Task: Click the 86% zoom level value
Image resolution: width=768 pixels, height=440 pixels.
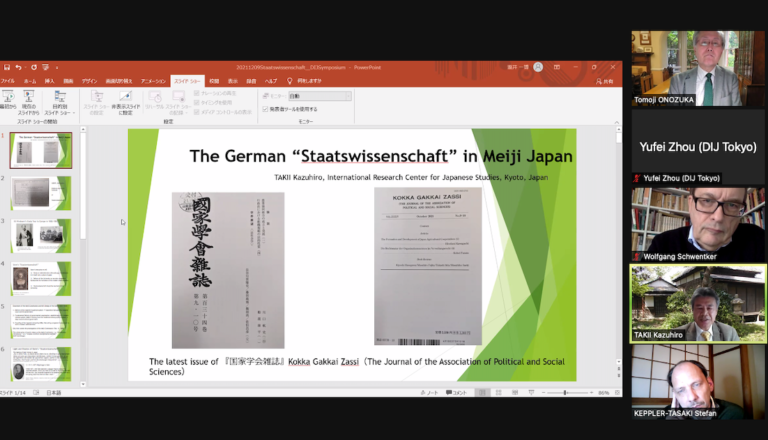Action: pos(603,392)
